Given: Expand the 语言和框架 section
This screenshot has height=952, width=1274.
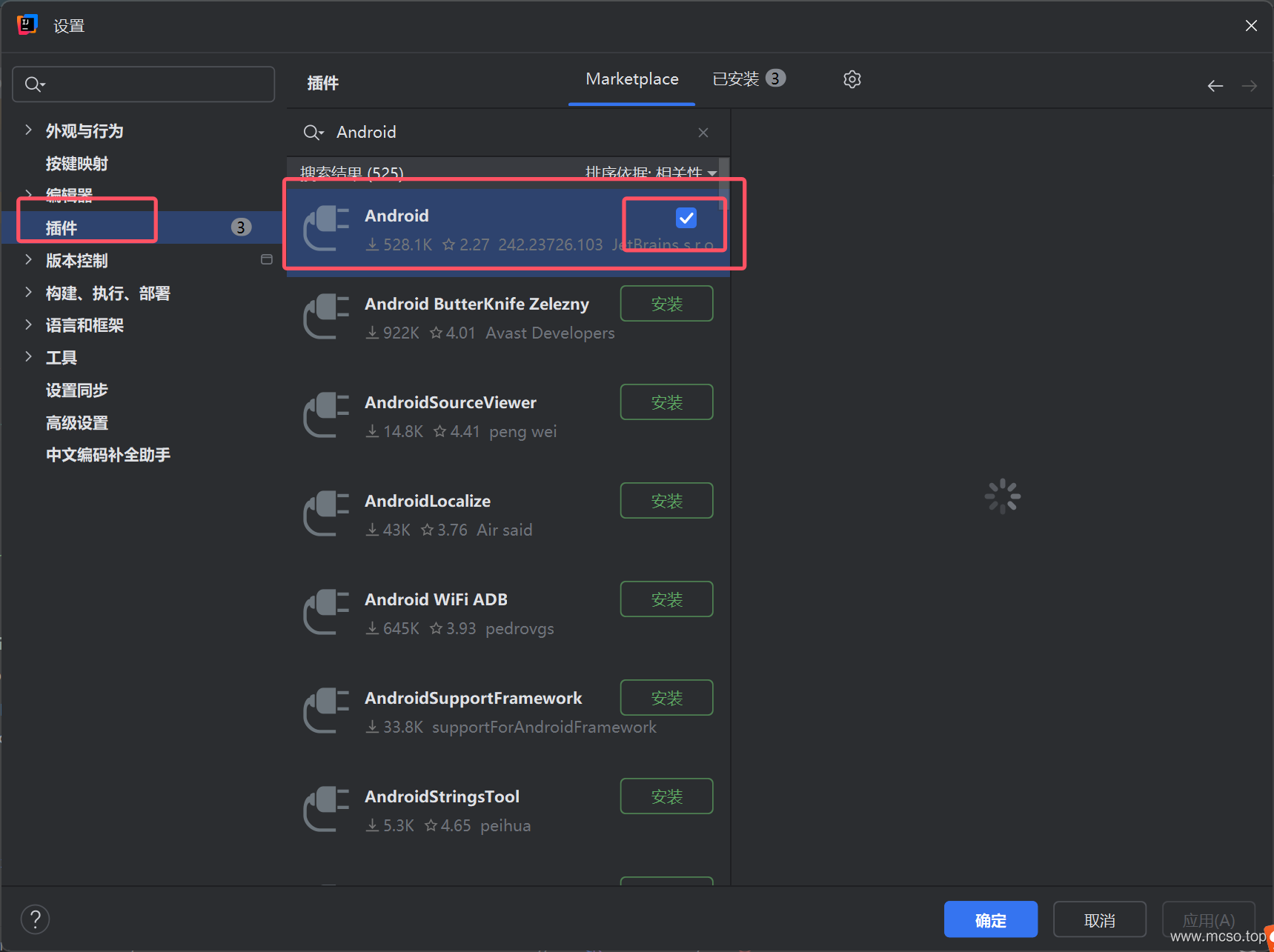Looking at the screenshot, I should coord(28,324).
